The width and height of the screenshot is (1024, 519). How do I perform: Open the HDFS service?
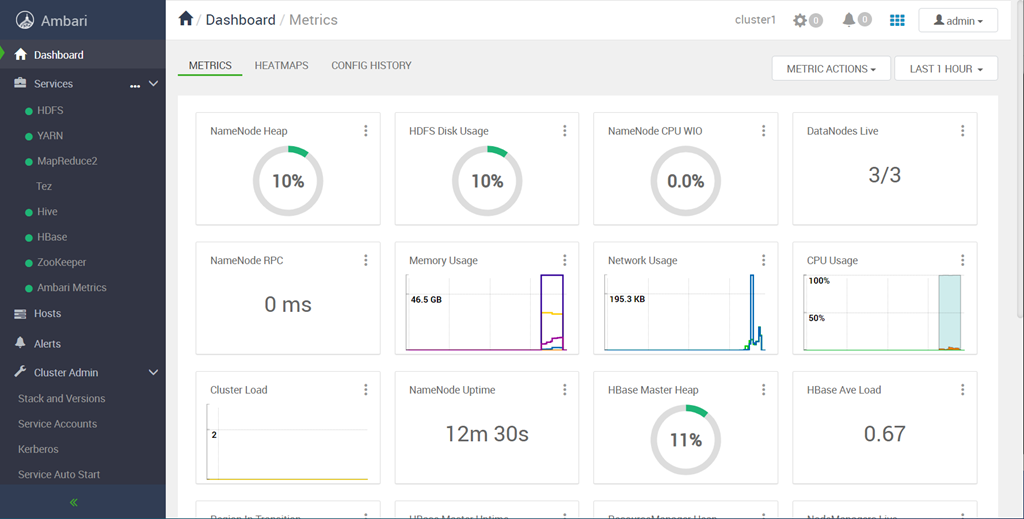[x=50, y=110]
